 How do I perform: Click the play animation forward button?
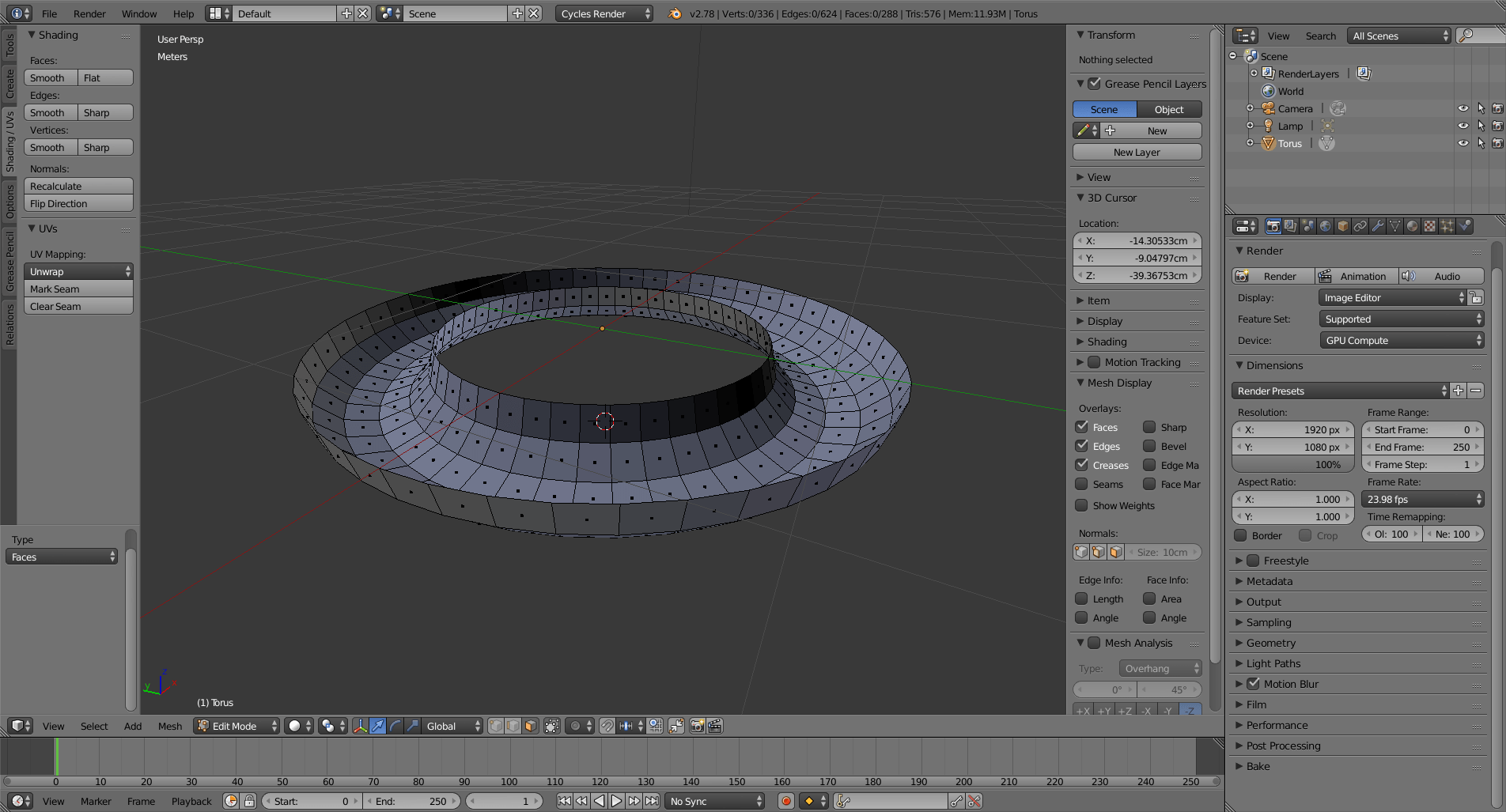pyautogui.click(x=616, y=801)
